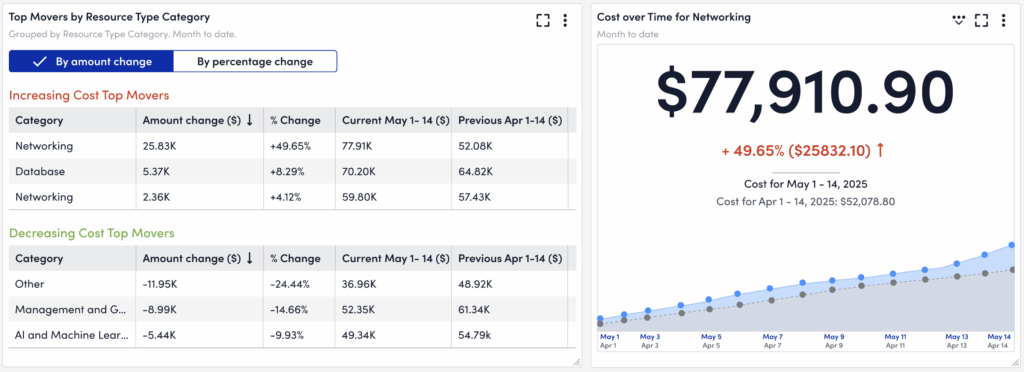Select the Database row

[x=293, y=172]
